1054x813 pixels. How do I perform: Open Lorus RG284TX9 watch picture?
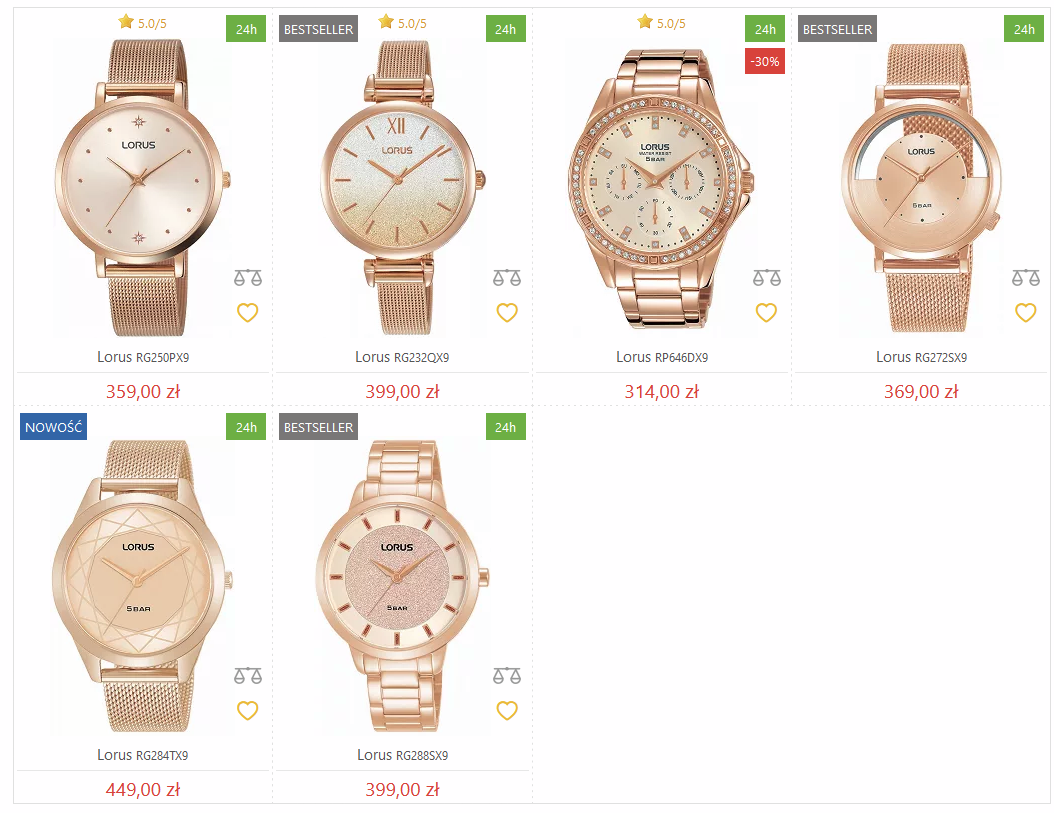143,586
